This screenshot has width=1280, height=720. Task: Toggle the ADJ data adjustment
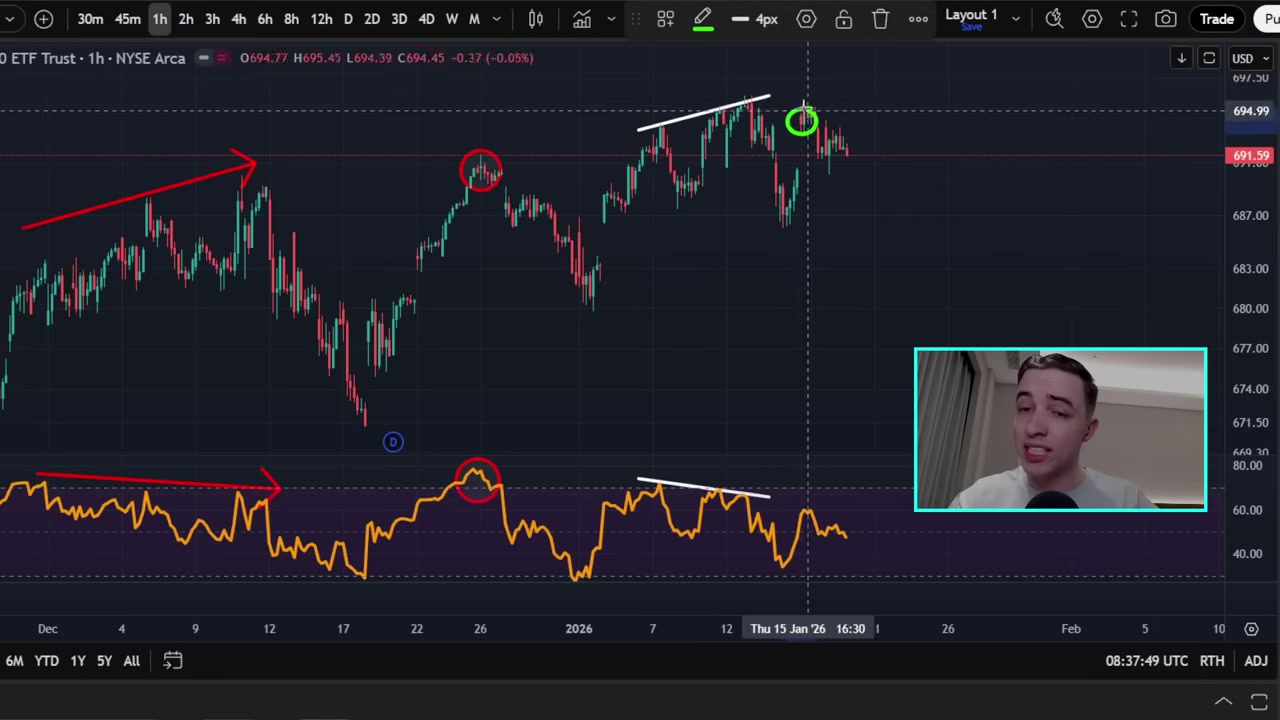pyautogui.click(x=1255, y=660)
